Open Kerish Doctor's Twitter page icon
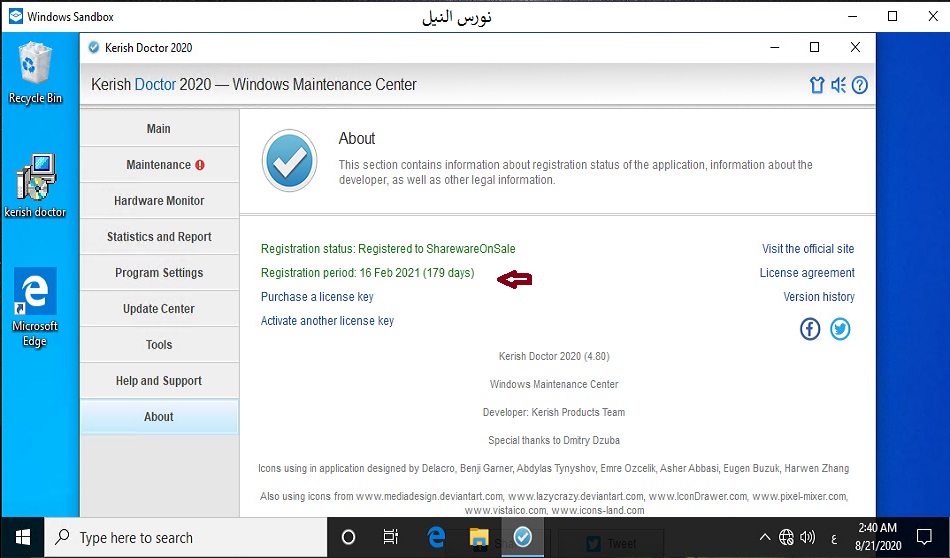The height and width of the screenshot is (558, 950). click(840, 329)
